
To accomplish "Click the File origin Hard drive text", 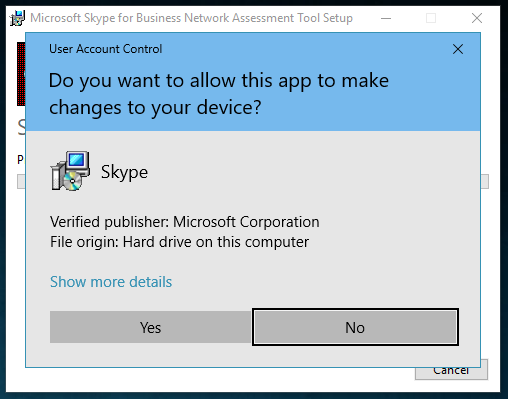I will 179,242.
